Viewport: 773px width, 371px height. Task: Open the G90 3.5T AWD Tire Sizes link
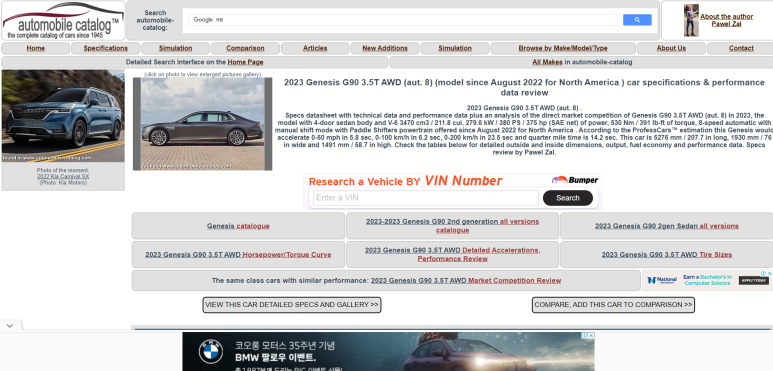point(667,255)
